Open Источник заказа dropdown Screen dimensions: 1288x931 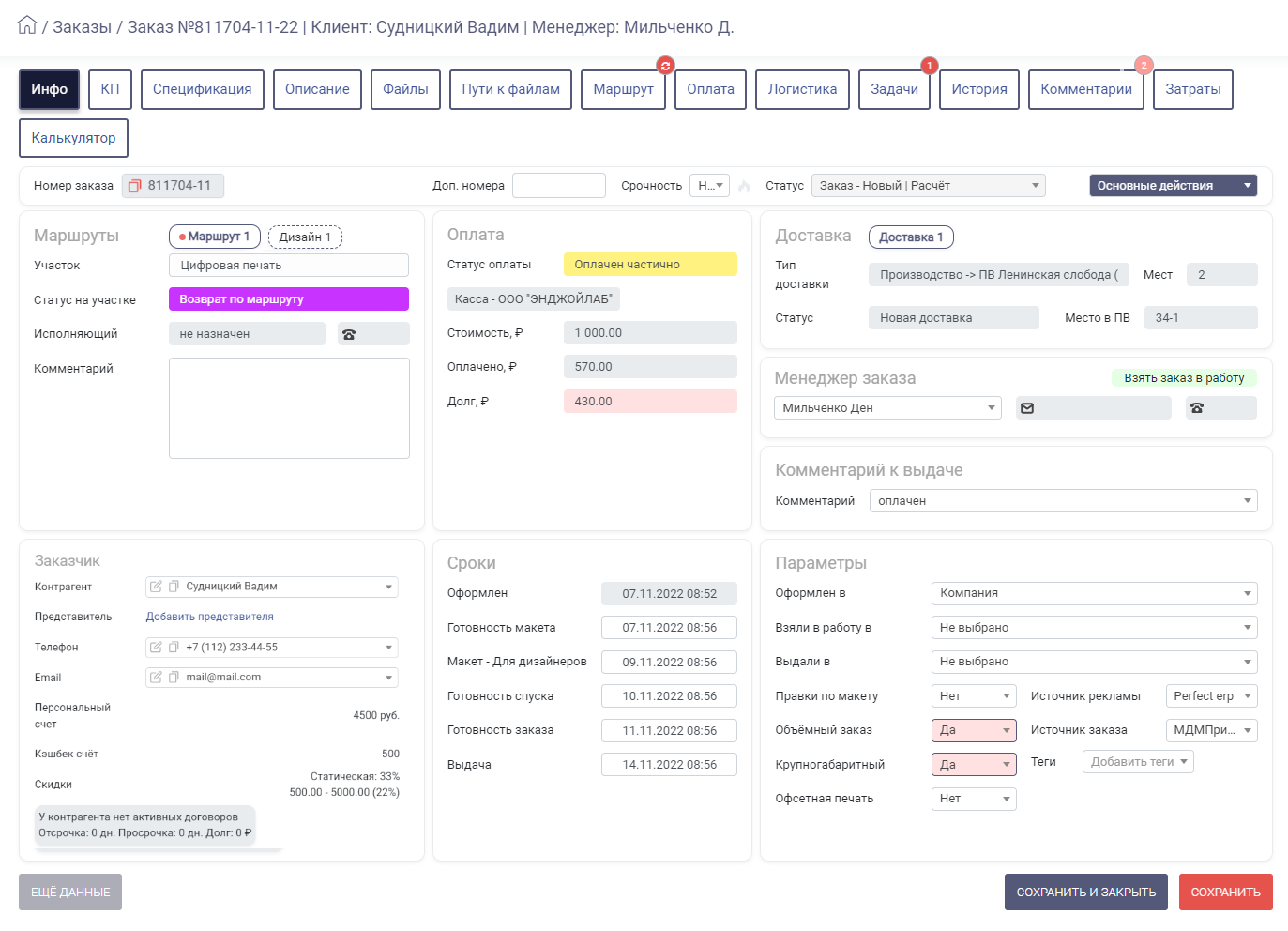coord(1211,730)
